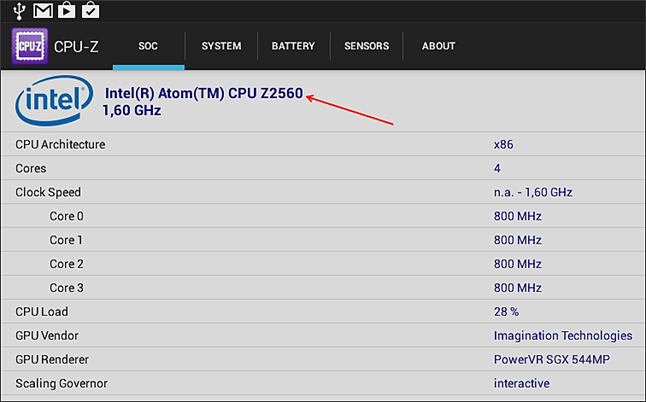Image resolution: width=646 pixels, height=402 pixels.
Task: Switch to the SYSTEM tab
Action: click(221, 46)
